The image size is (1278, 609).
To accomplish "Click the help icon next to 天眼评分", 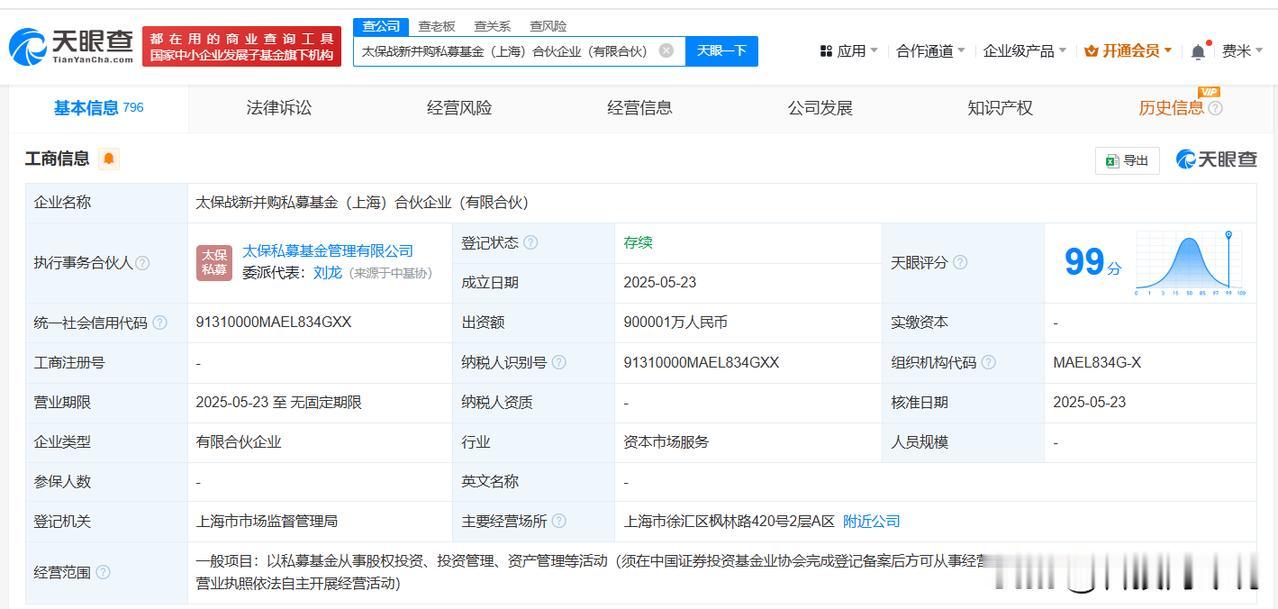I will 960,263.
